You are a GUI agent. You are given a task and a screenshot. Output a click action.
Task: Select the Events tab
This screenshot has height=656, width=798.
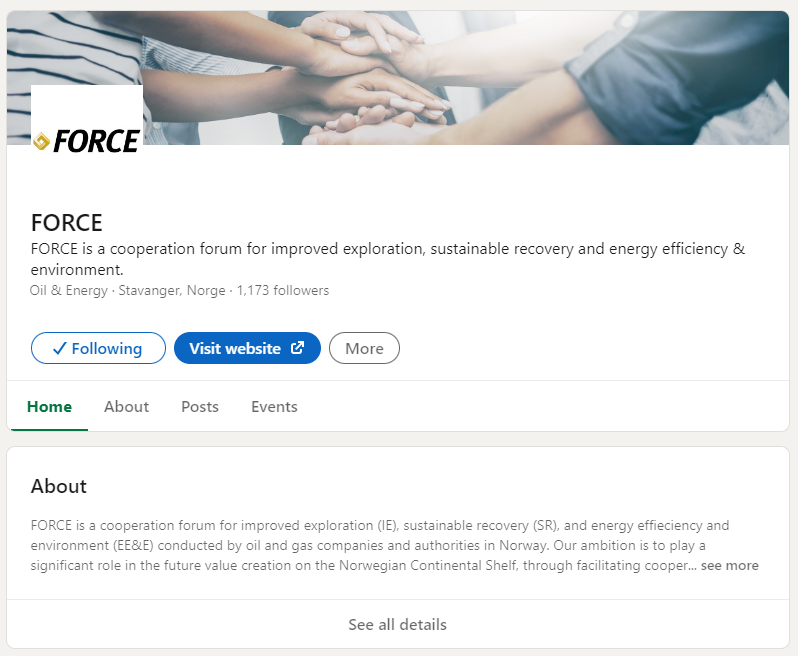coord(274,407)
